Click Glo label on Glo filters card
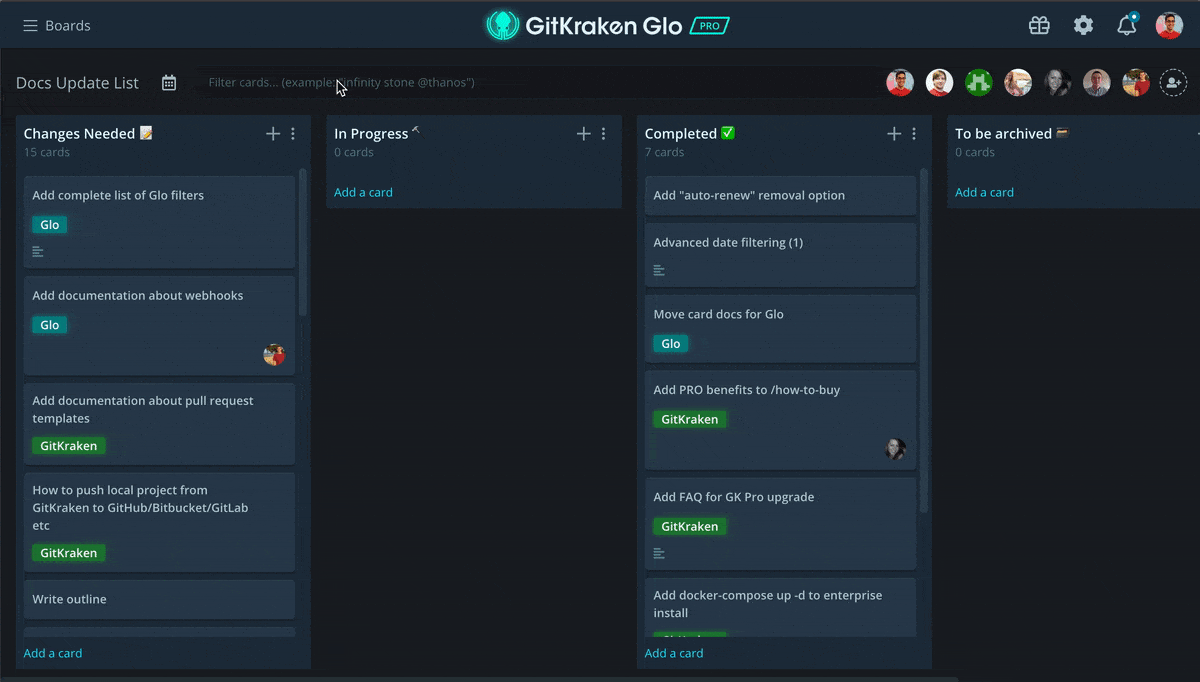1200x682 pixels. coord(50,225)
